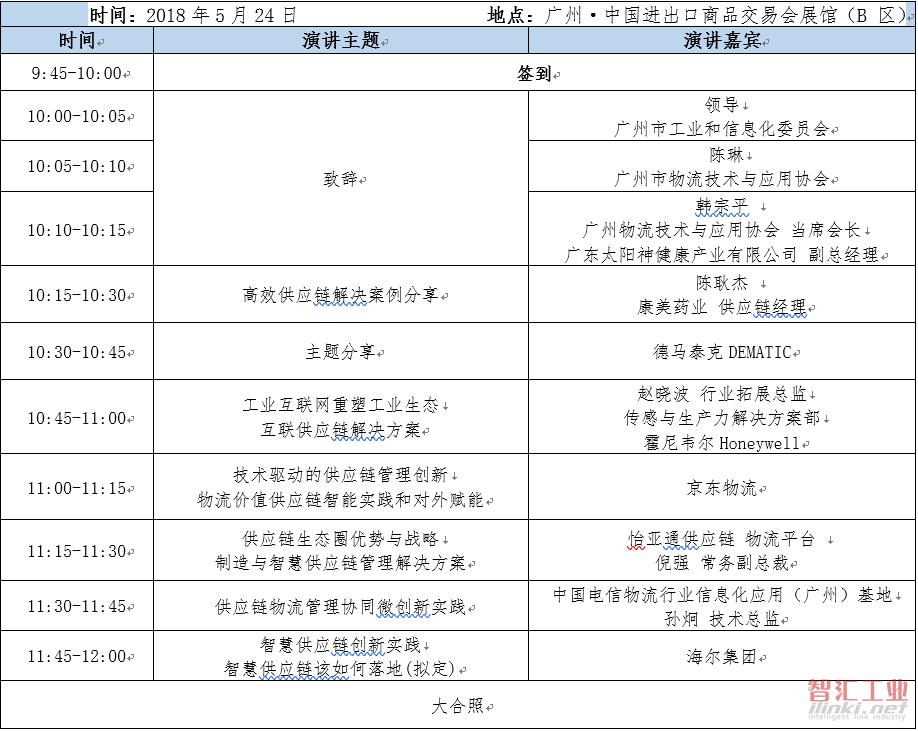Click the text "怡亚通供应链 物流平台"
Viewport: 918px width, 731px height.
721,539
